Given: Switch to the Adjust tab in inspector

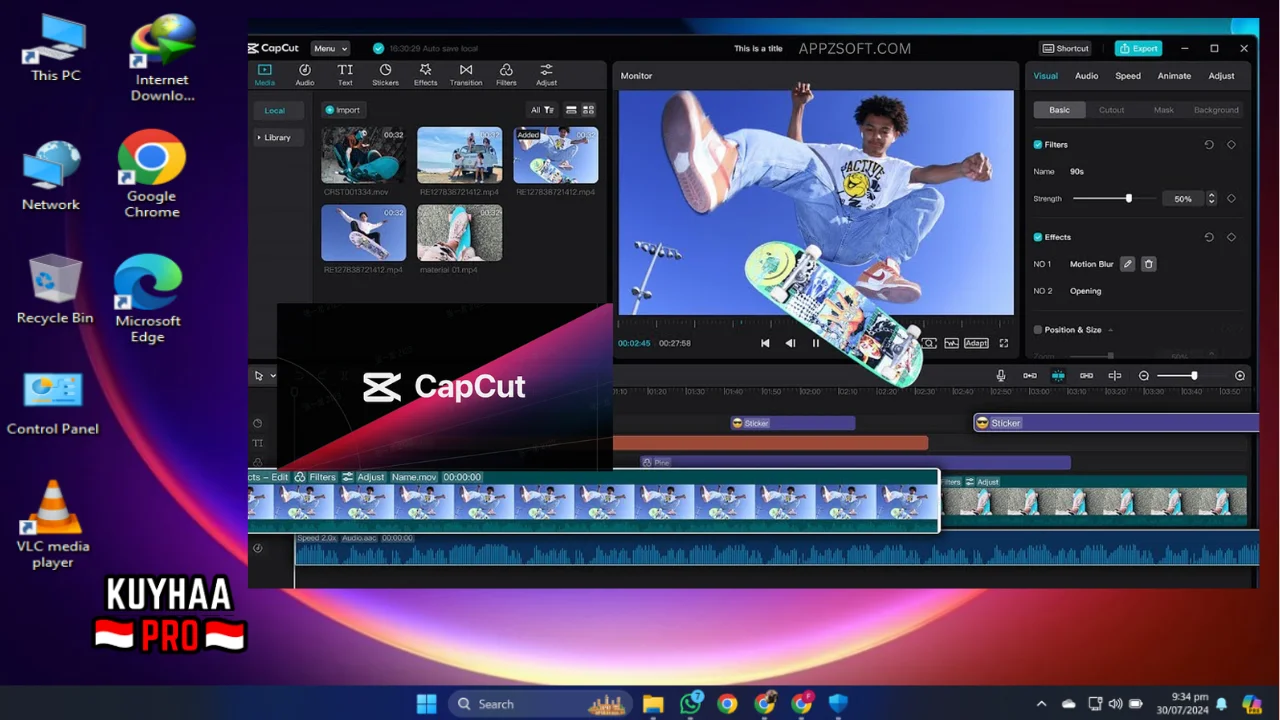Looking at the screenshot, I should pos(1221,76).
